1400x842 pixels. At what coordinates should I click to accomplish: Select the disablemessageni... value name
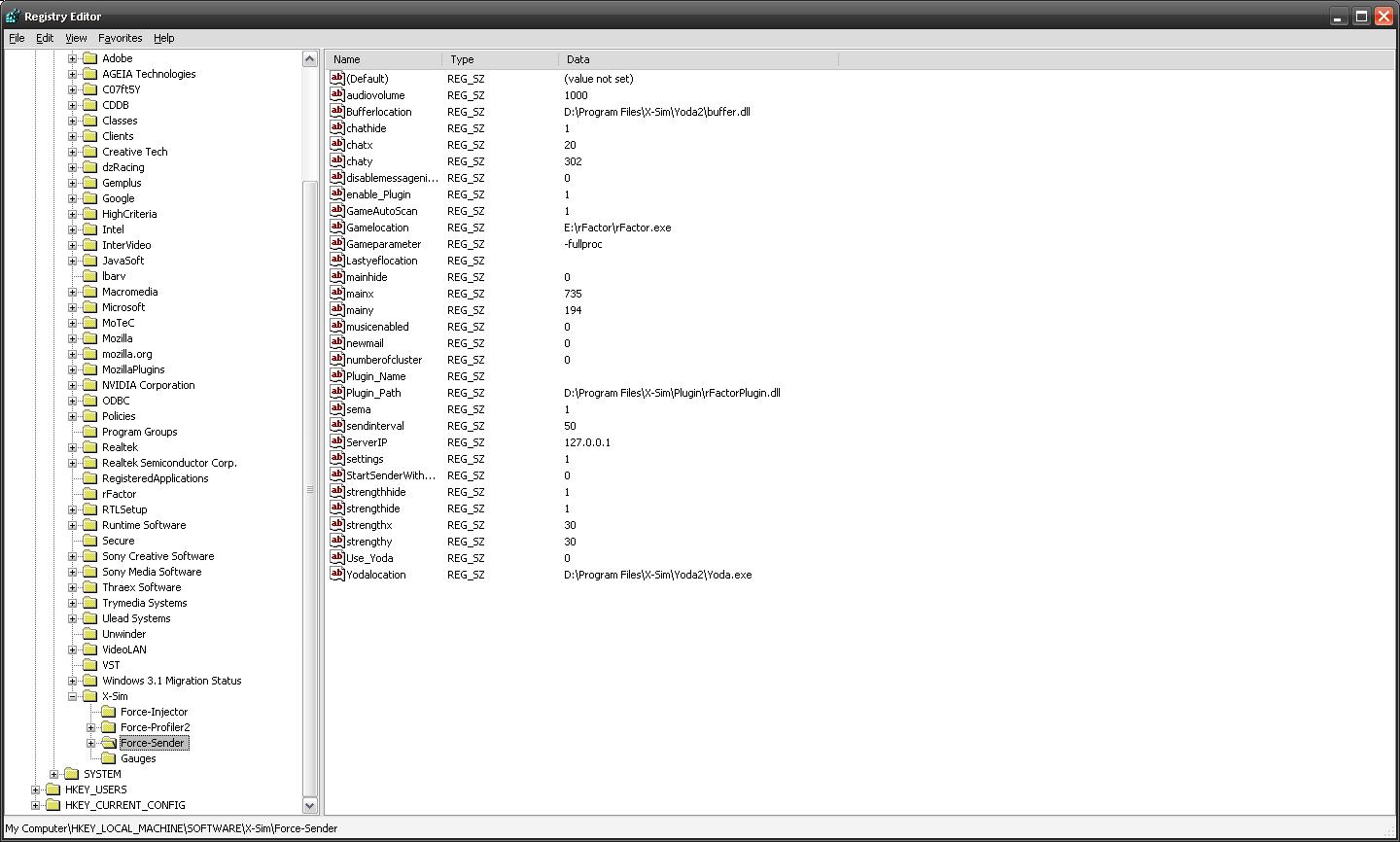392,178
